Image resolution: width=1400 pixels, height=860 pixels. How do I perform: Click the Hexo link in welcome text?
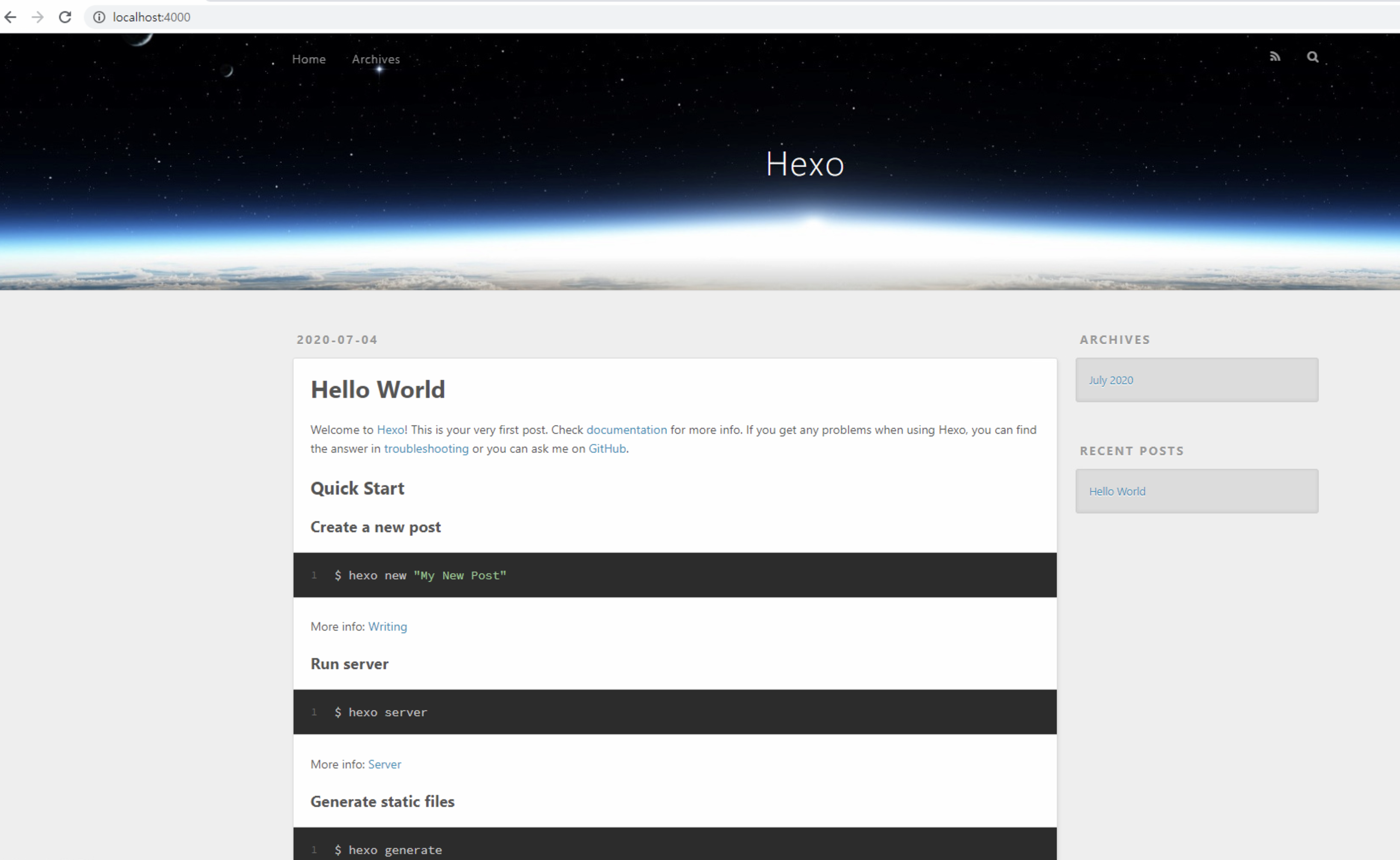[390, 430]
